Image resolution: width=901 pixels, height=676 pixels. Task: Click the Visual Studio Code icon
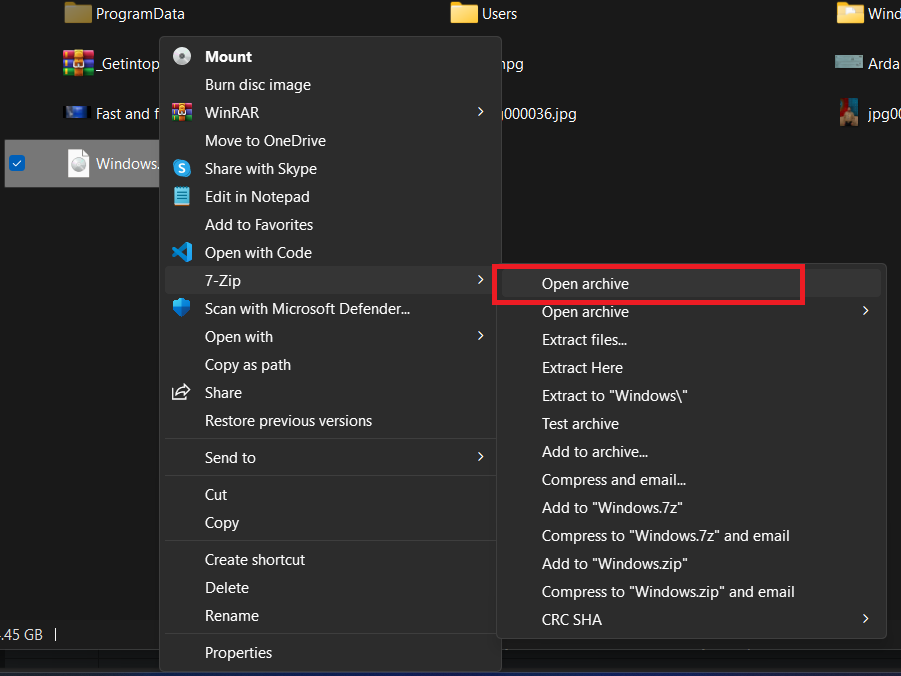pos(181,253)
